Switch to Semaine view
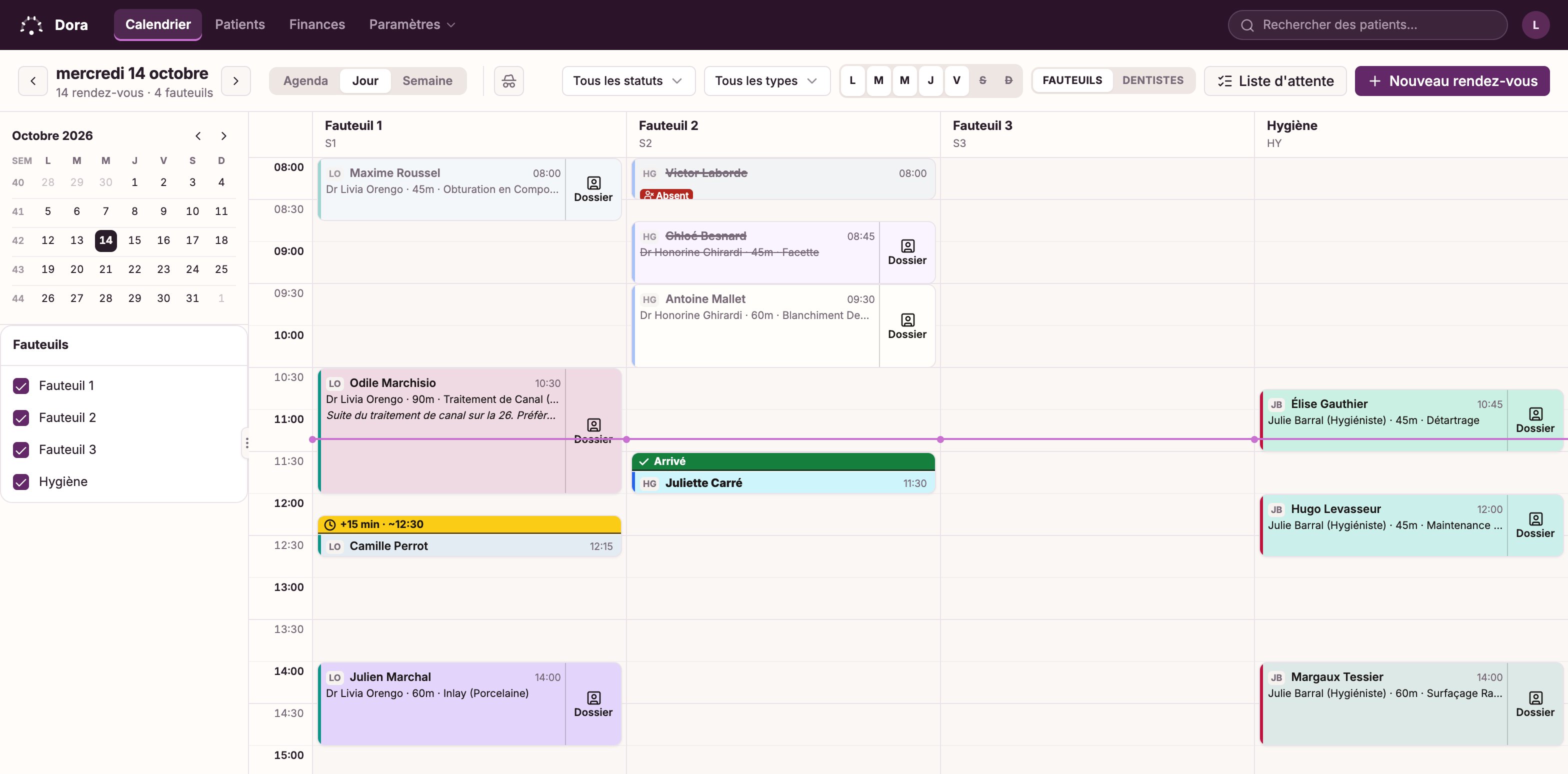 pos(426,81)
